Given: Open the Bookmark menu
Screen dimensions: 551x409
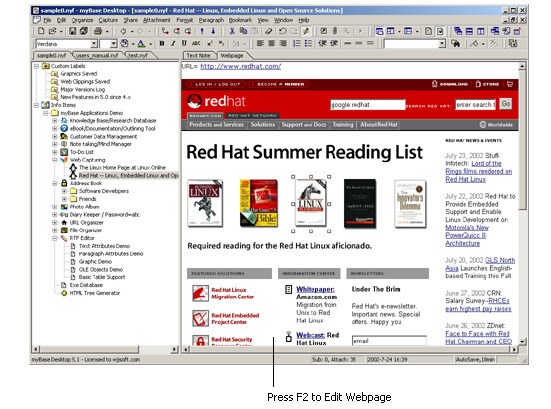Looking at the screenshot, I should pyautogui.click(x=240, y=20).
